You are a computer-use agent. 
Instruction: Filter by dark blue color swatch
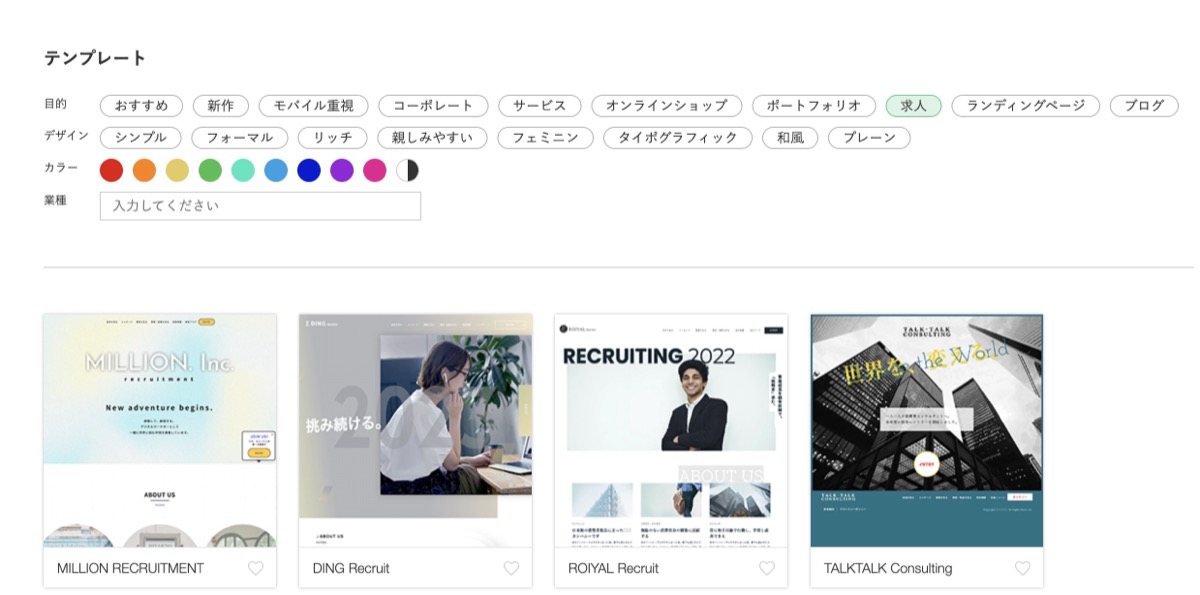point(309,171)
